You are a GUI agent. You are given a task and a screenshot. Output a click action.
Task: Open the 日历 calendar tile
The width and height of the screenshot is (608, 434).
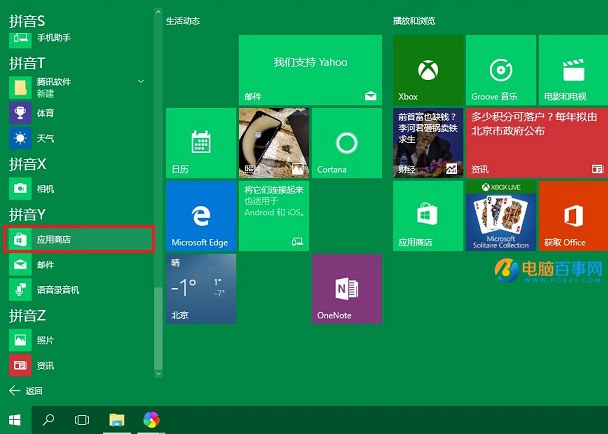coord(201,143)
